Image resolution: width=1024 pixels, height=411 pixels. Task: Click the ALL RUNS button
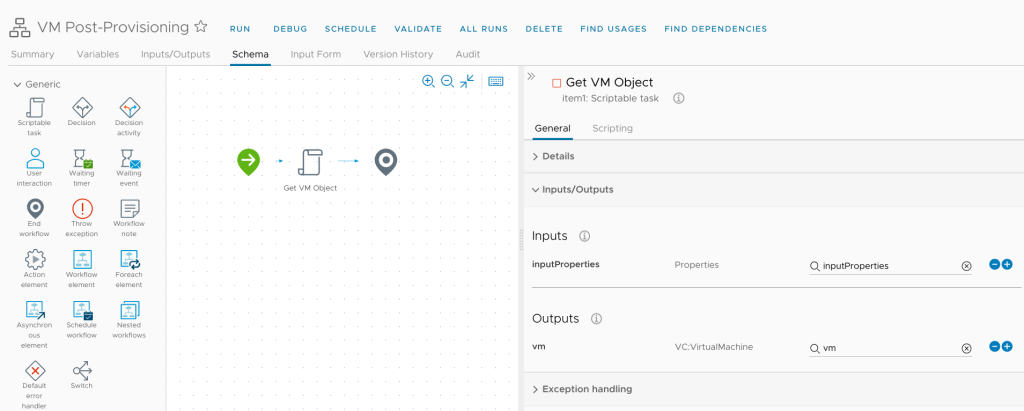pos(484,29)
